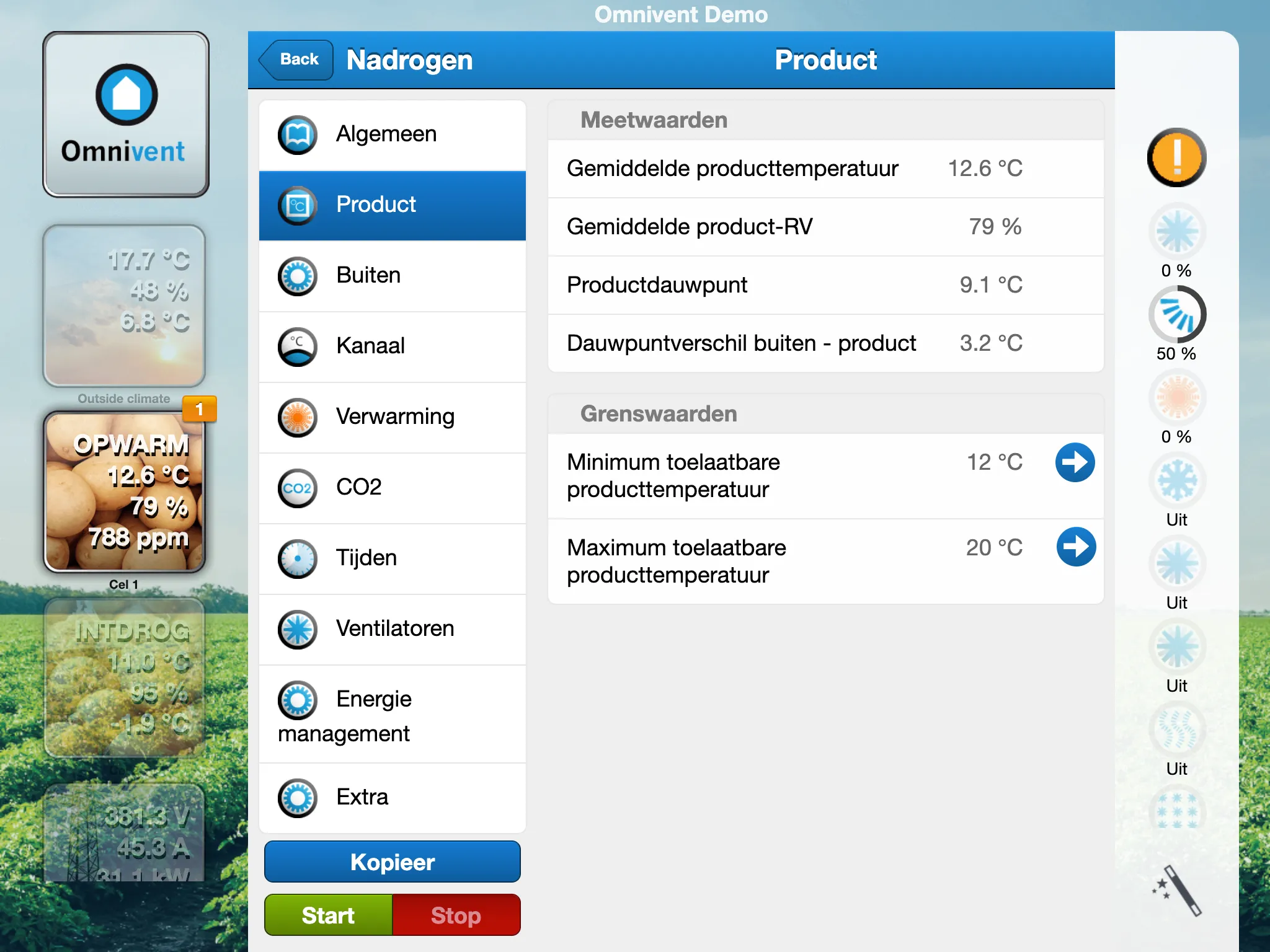Select the Tijden settings icon

pos(297,557)
